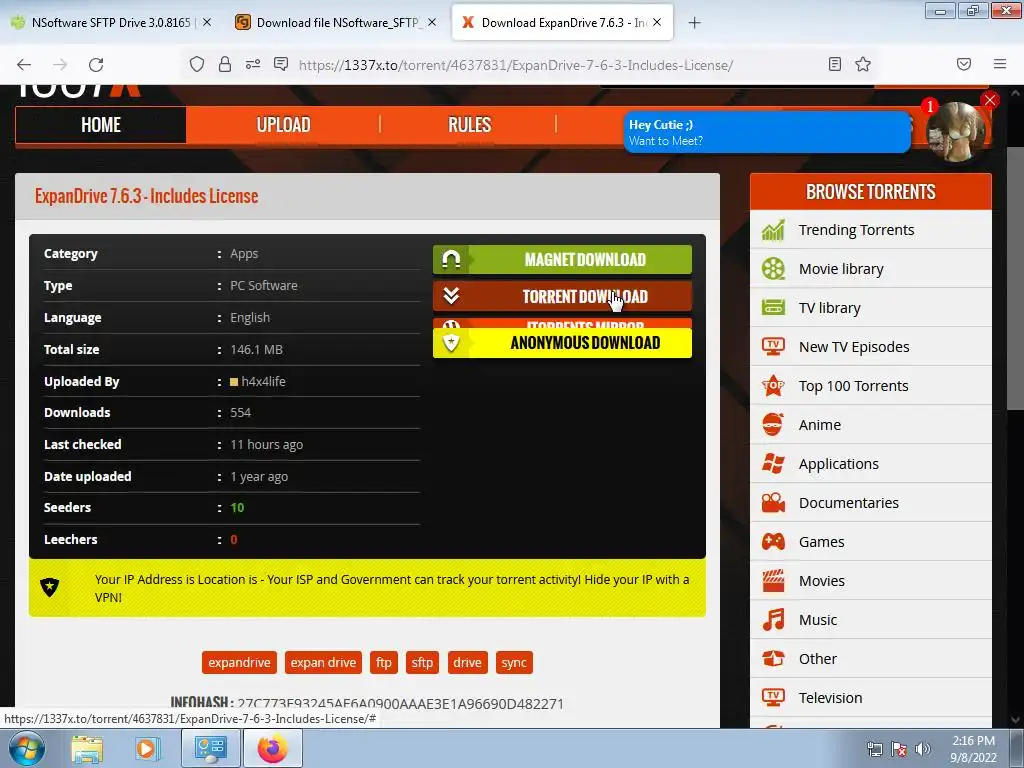The image size is (1024, 768).
Task: Open UPLOAD in site navigation
Action: [x=283, y=125]
